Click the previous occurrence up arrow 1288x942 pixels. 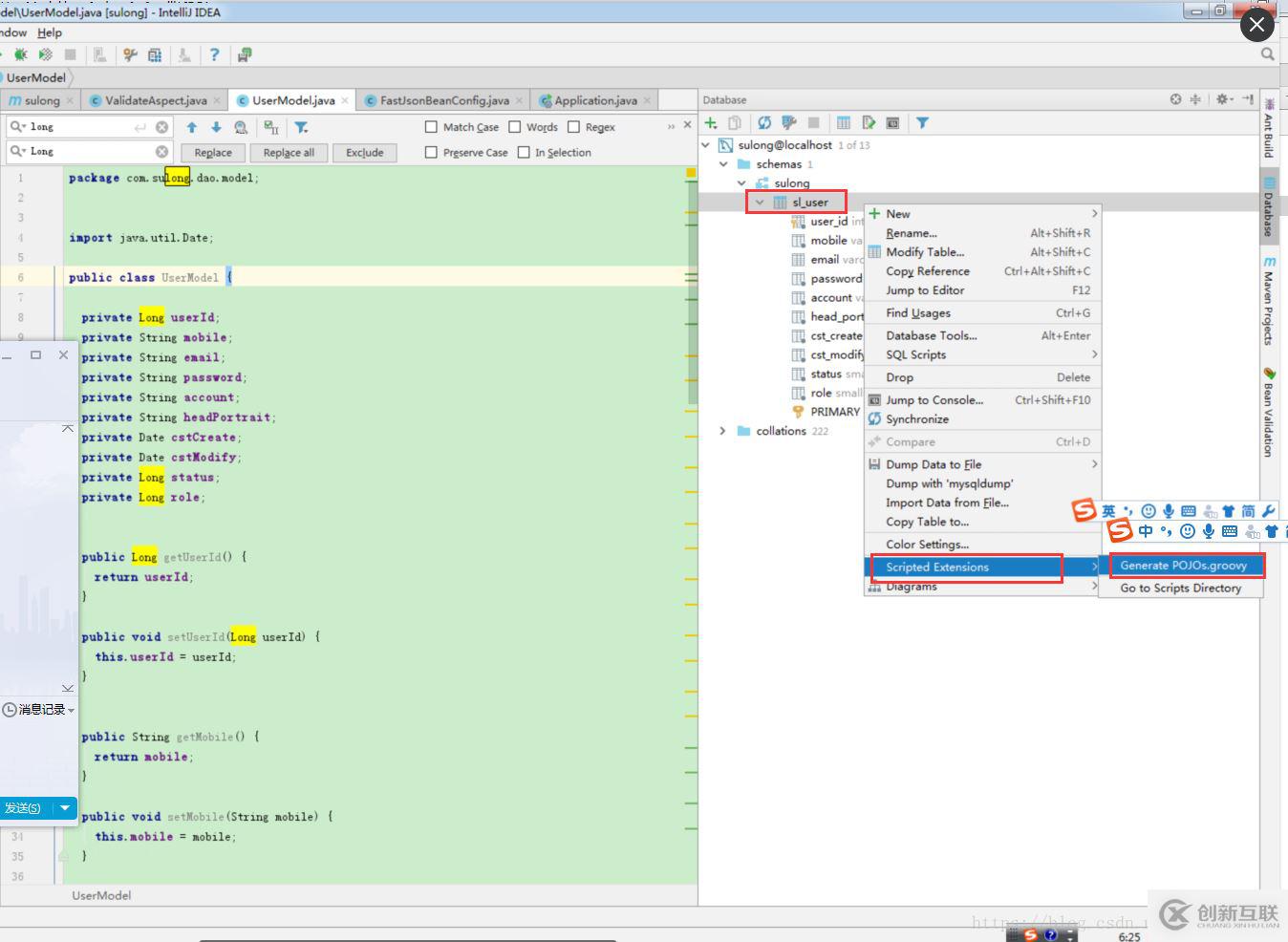coord(192,127)
